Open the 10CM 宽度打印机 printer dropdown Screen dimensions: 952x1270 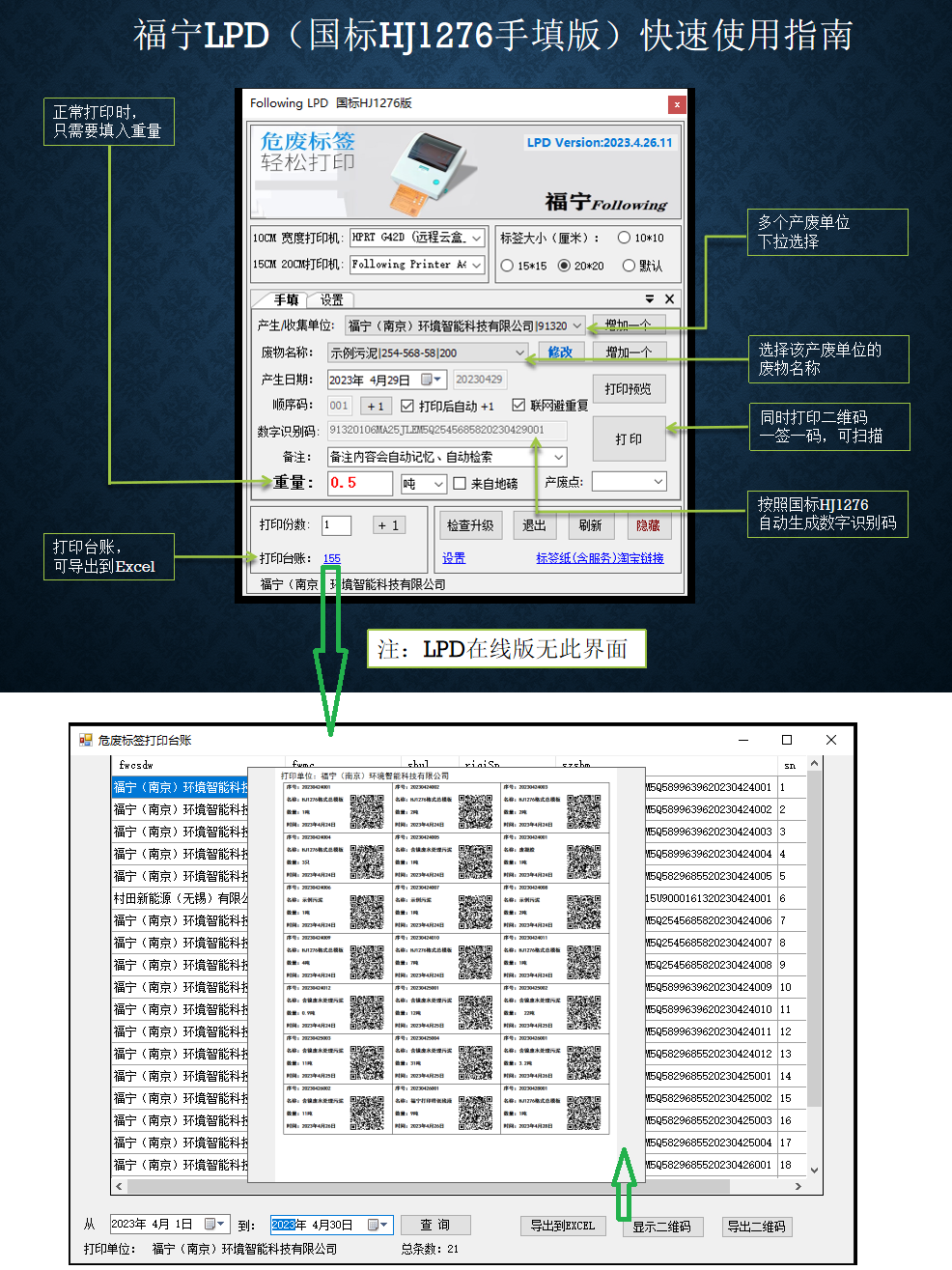click(x=477, y=238)
